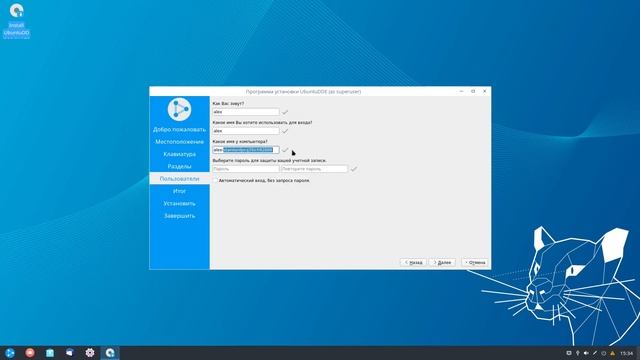Go back with the Назад button
This screenshot has height=360, width=640.
point(413,262)
